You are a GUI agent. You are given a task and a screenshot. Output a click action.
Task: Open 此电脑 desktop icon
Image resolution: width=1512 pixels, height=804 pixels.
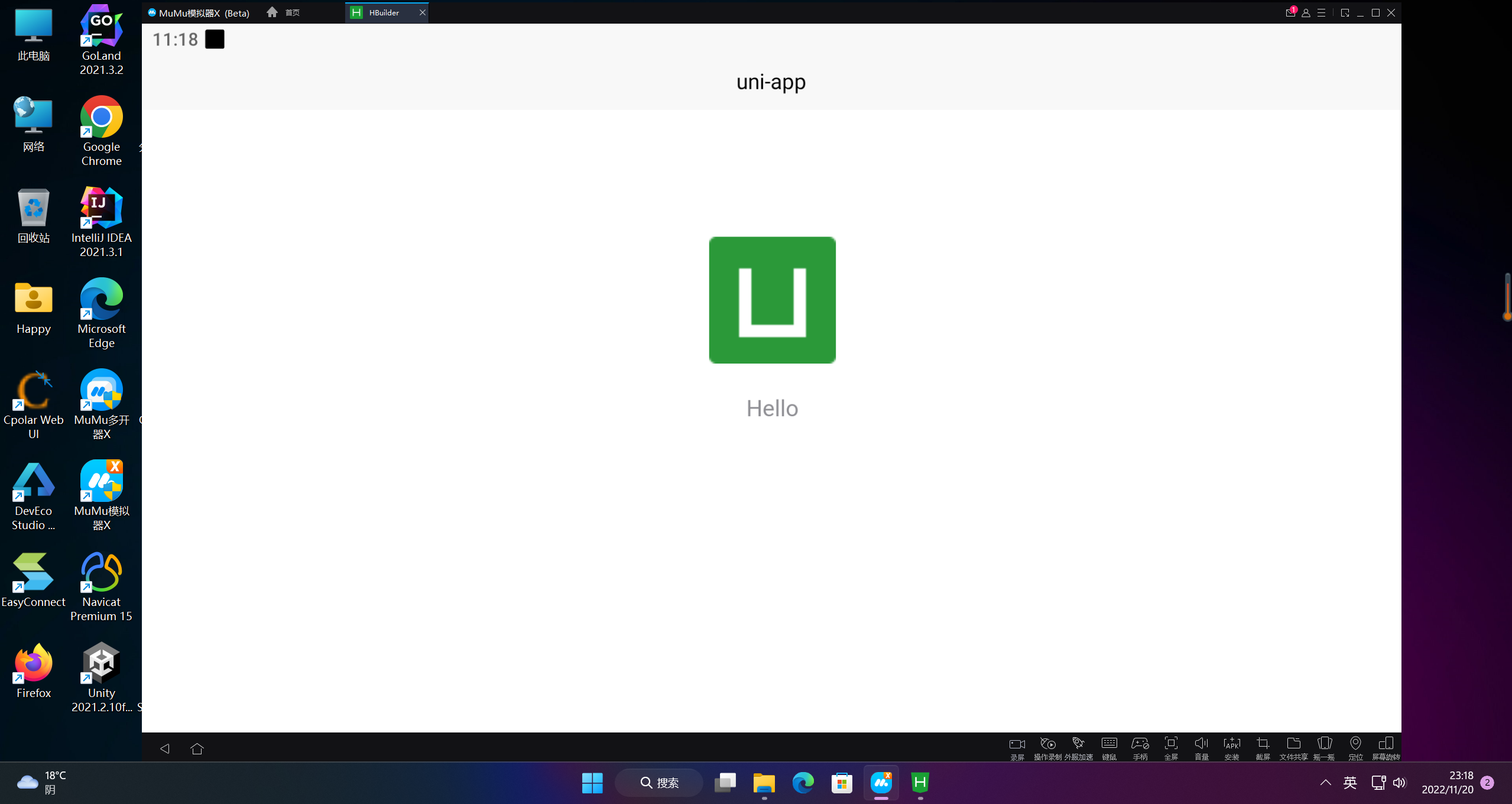click(x=34, y=34)
